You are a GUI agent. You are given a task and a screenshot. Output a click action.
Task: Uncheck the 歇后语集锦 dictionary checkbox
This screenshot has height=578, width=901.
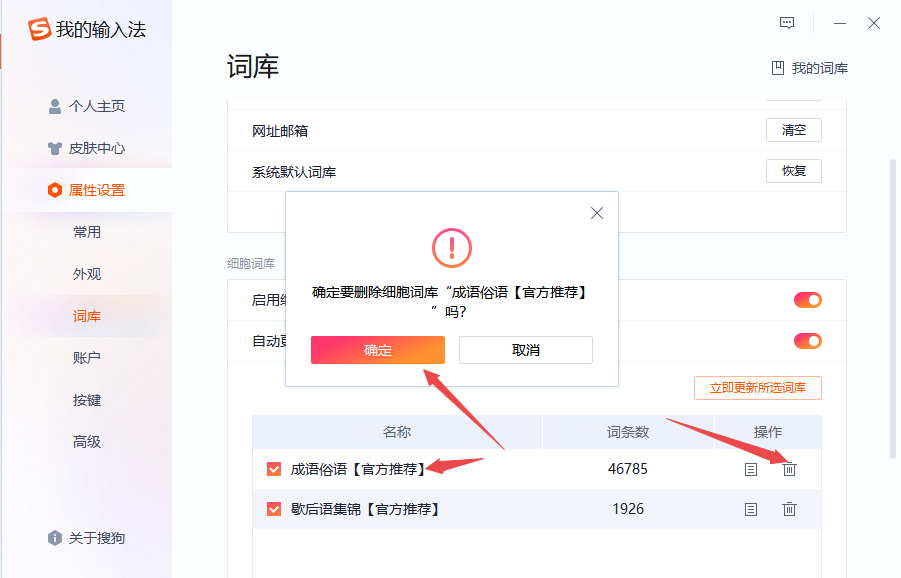274,509
